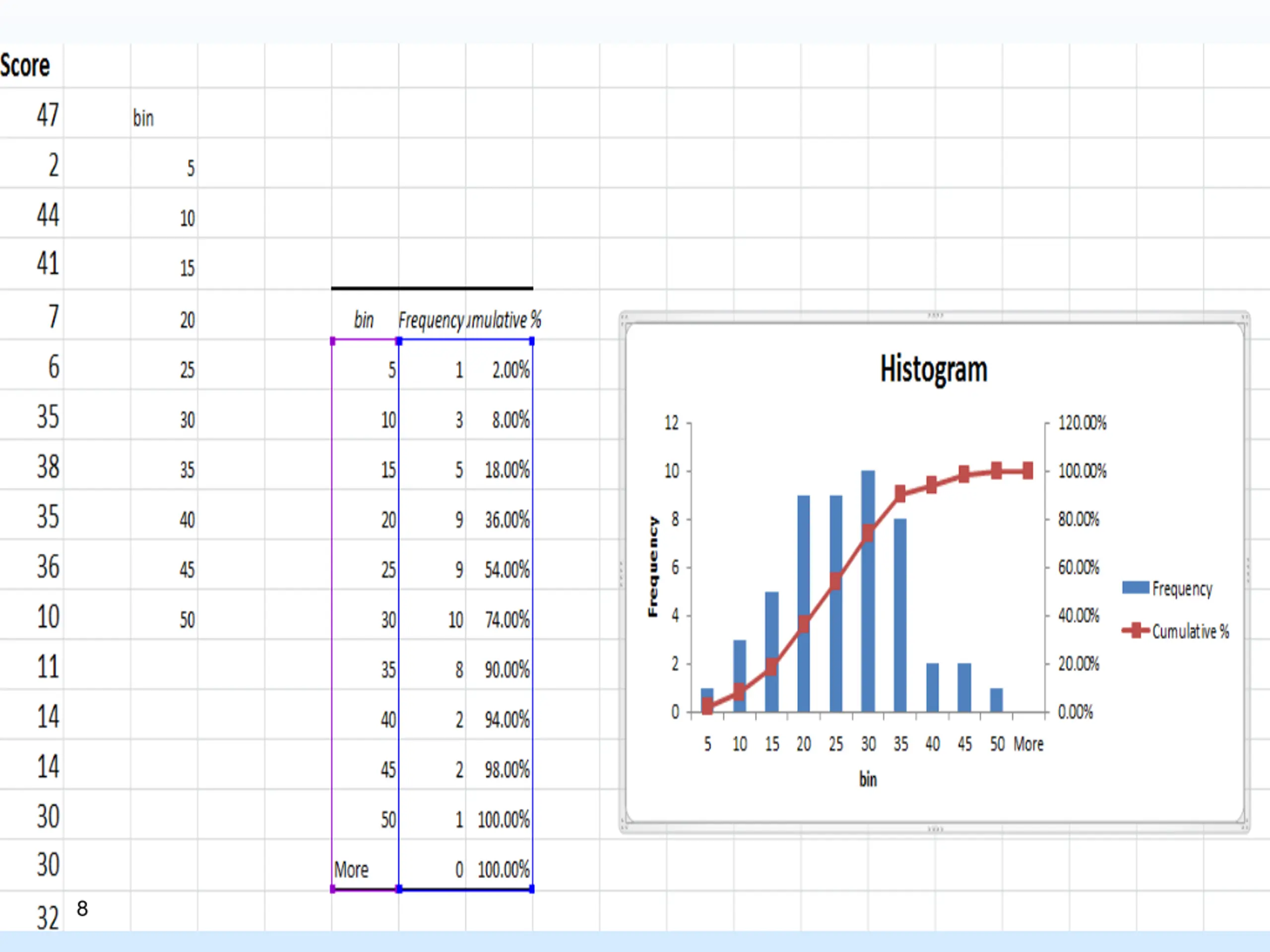Click the 120.00% secondary axis label
This screenshot has height=952, width=1270.
coord(1082,423)
